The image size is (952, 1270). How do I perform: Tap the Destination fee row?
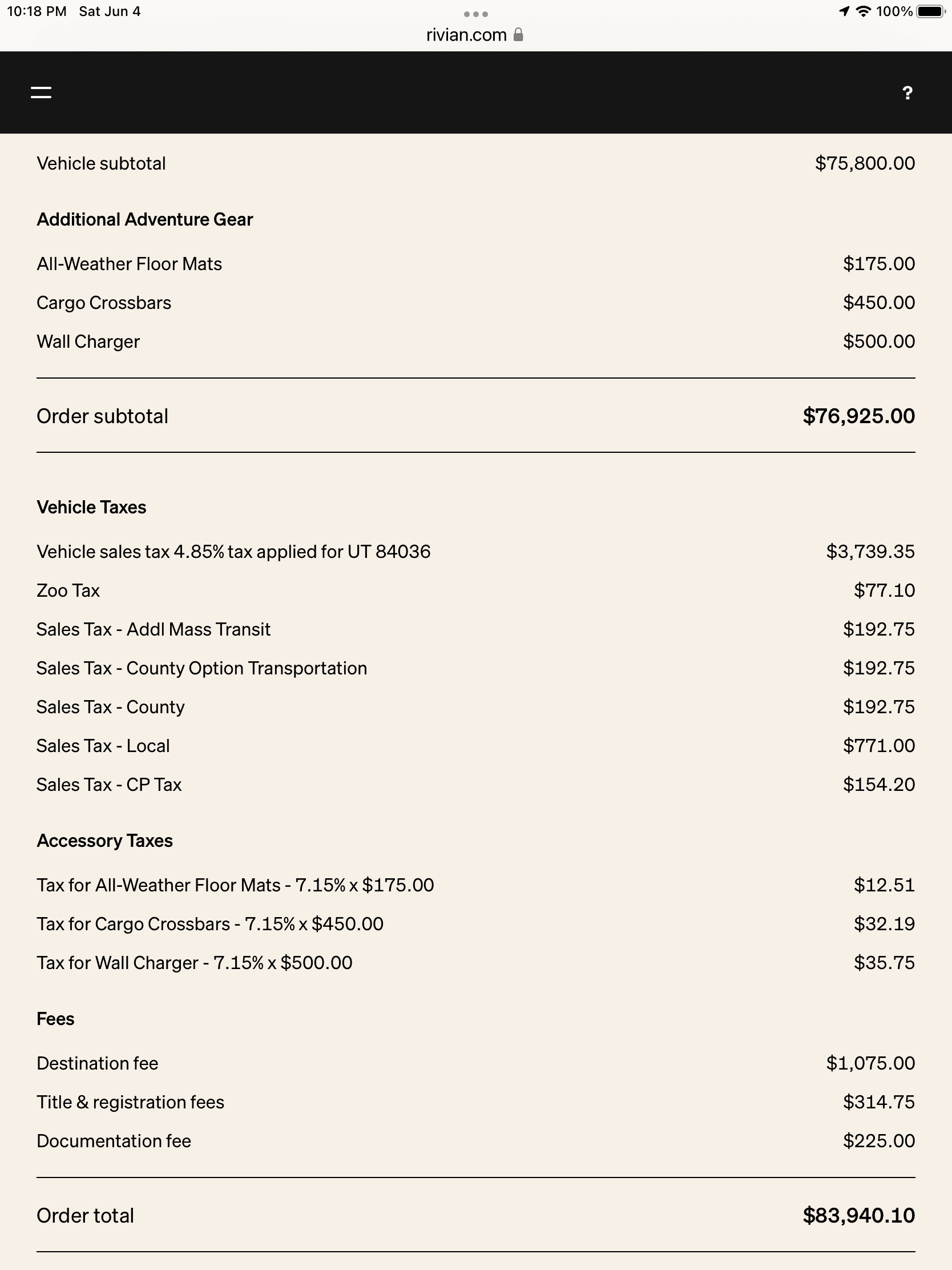(475, 1063)
